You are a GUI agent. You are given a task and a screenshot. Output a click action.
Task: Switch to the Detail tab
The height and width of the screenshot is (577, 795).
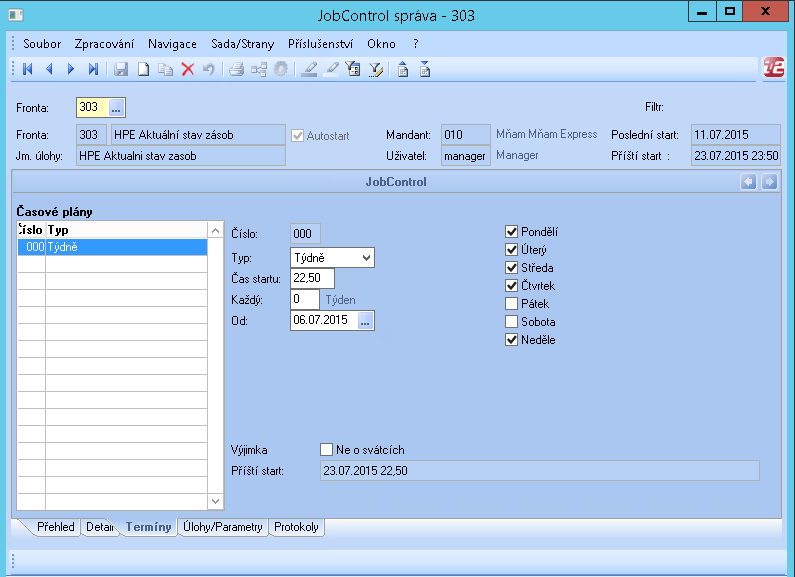point(100,527)
